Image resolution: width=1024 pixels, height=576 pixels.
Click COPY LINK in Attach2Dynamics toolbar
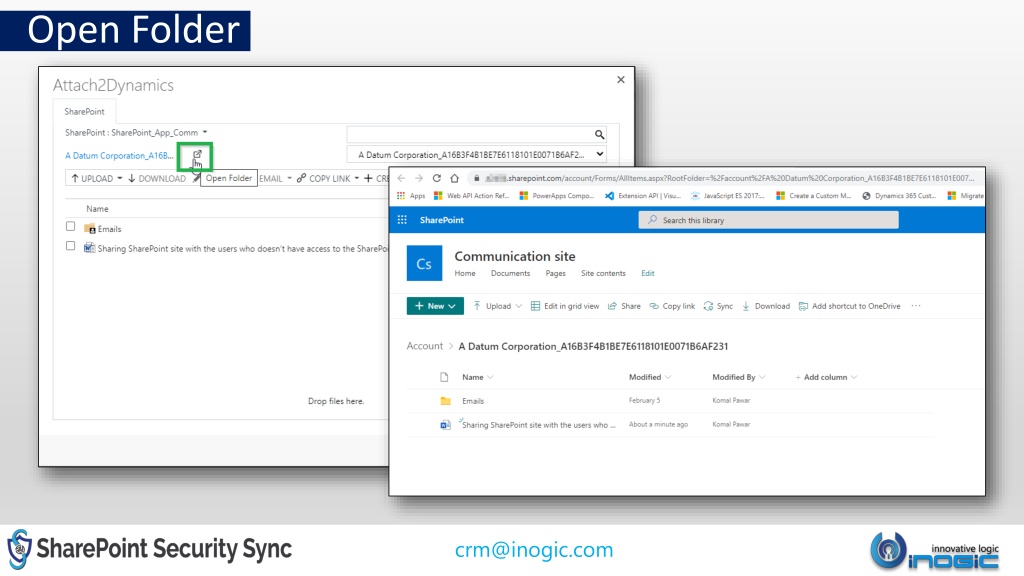[324, 178]
